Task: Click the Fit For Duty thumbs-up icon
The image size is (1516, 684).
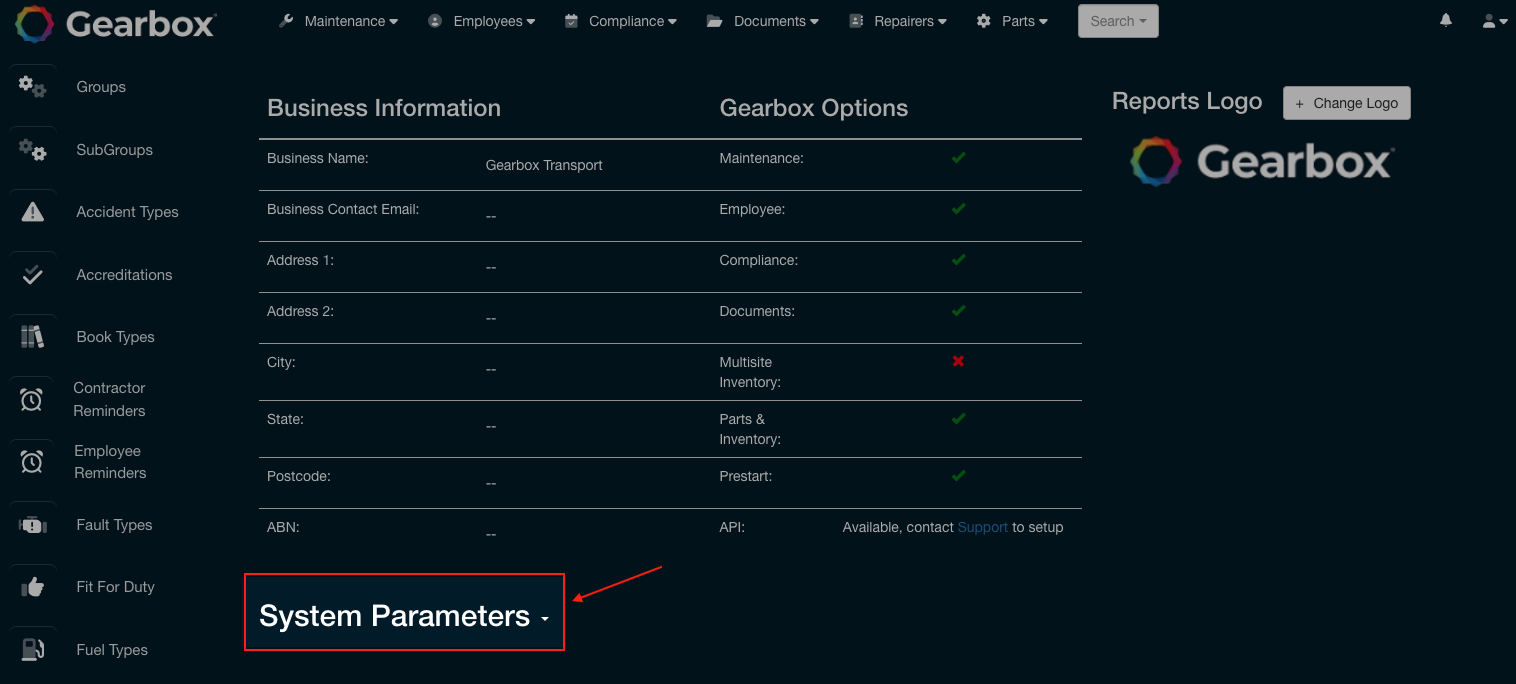Action: [x=32, y=587]
